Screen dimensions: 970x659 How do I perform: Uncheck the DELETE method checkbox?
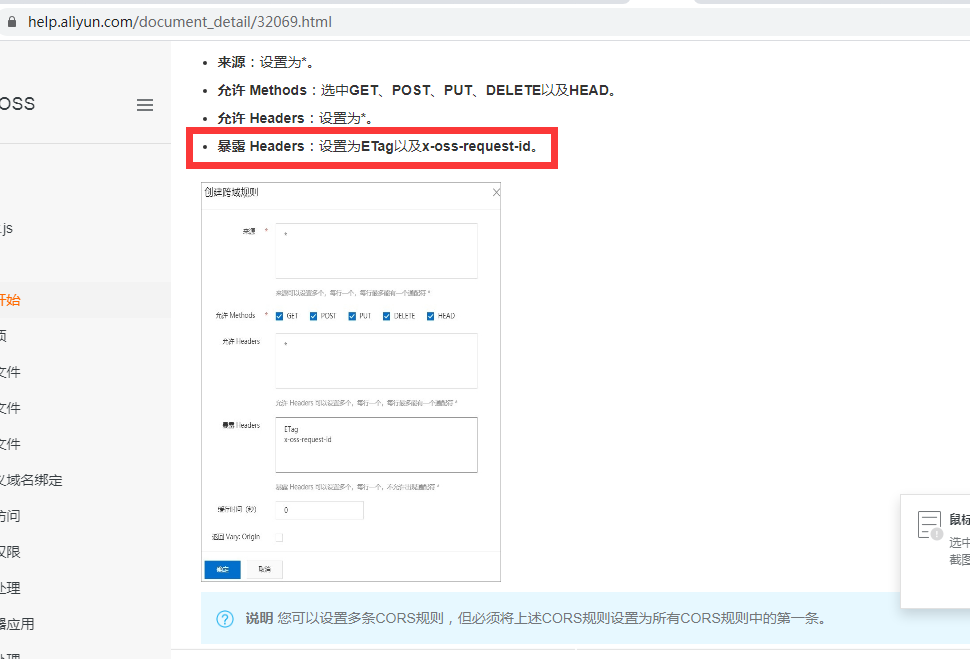(x=384, y=315)
